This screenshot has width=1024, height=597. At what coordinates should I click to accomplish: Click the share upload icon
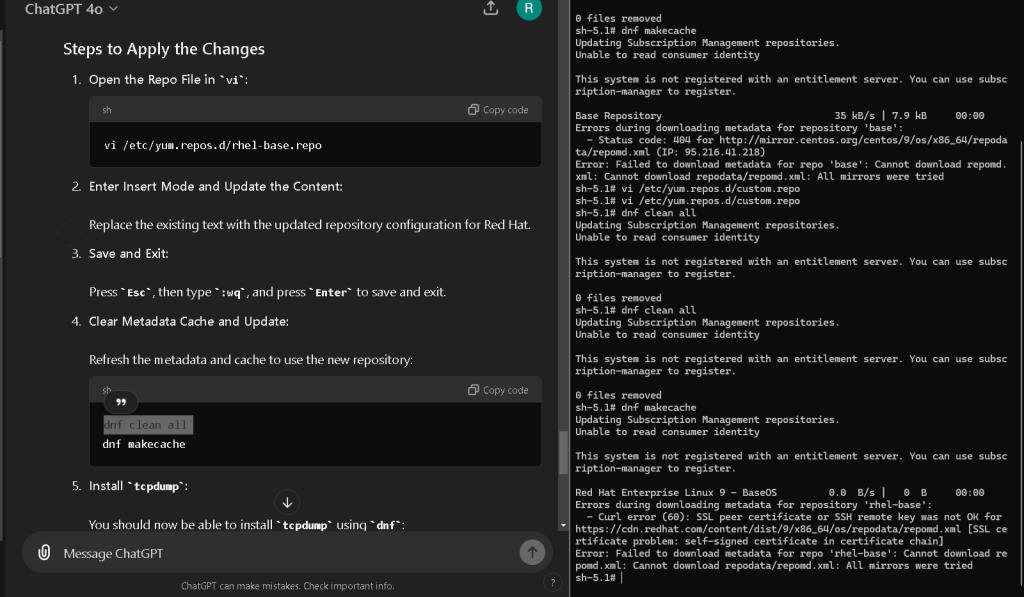(490, 8)
